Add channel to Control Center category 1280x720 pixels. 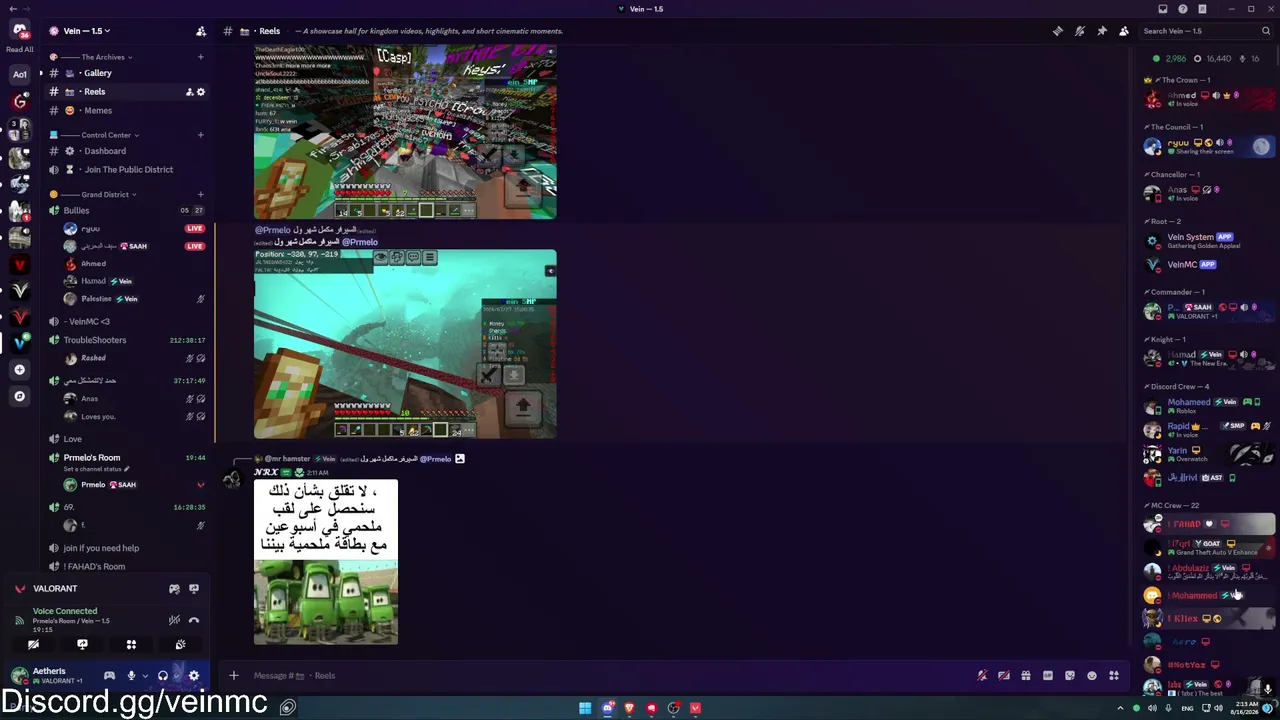200,135
